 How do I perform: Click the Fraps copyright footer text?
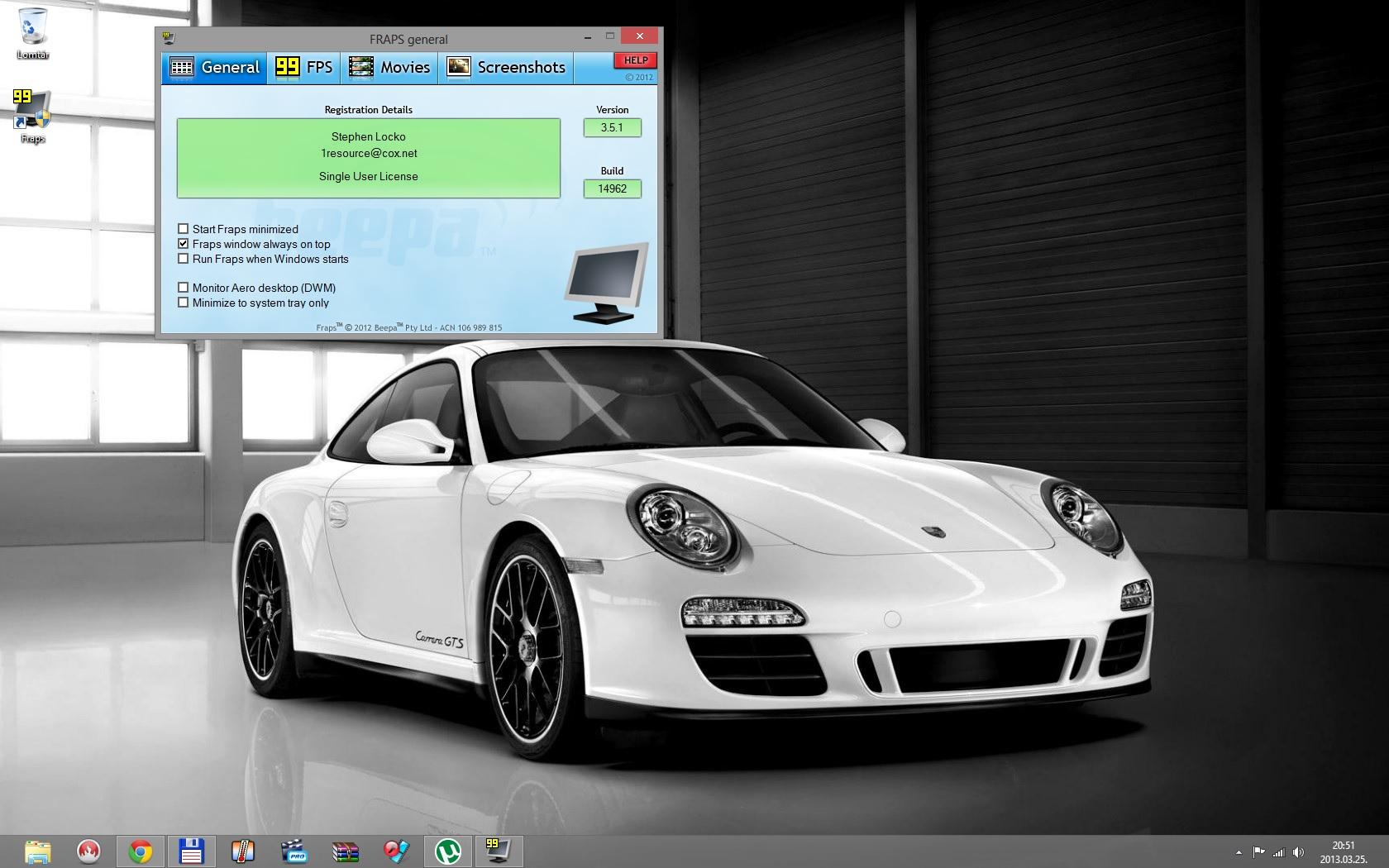[x=409, y=327]
